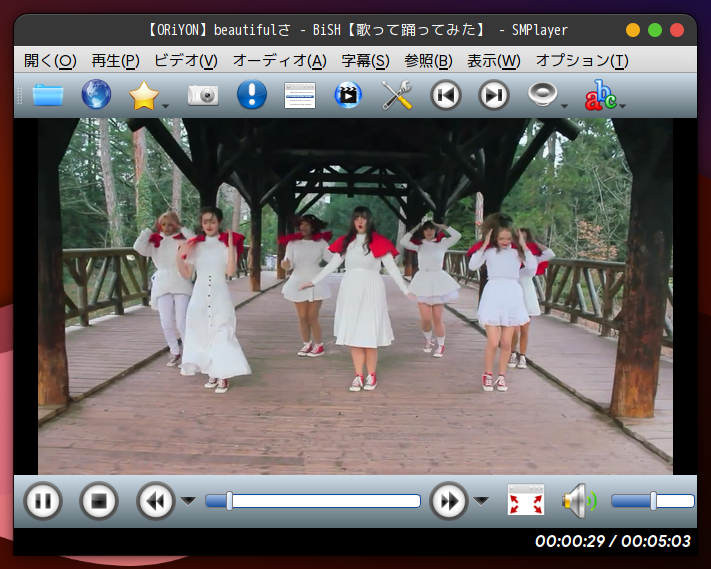711x569 pixels.
Task: Open the 表示(W) menu
Action: [x=494, y=60]
